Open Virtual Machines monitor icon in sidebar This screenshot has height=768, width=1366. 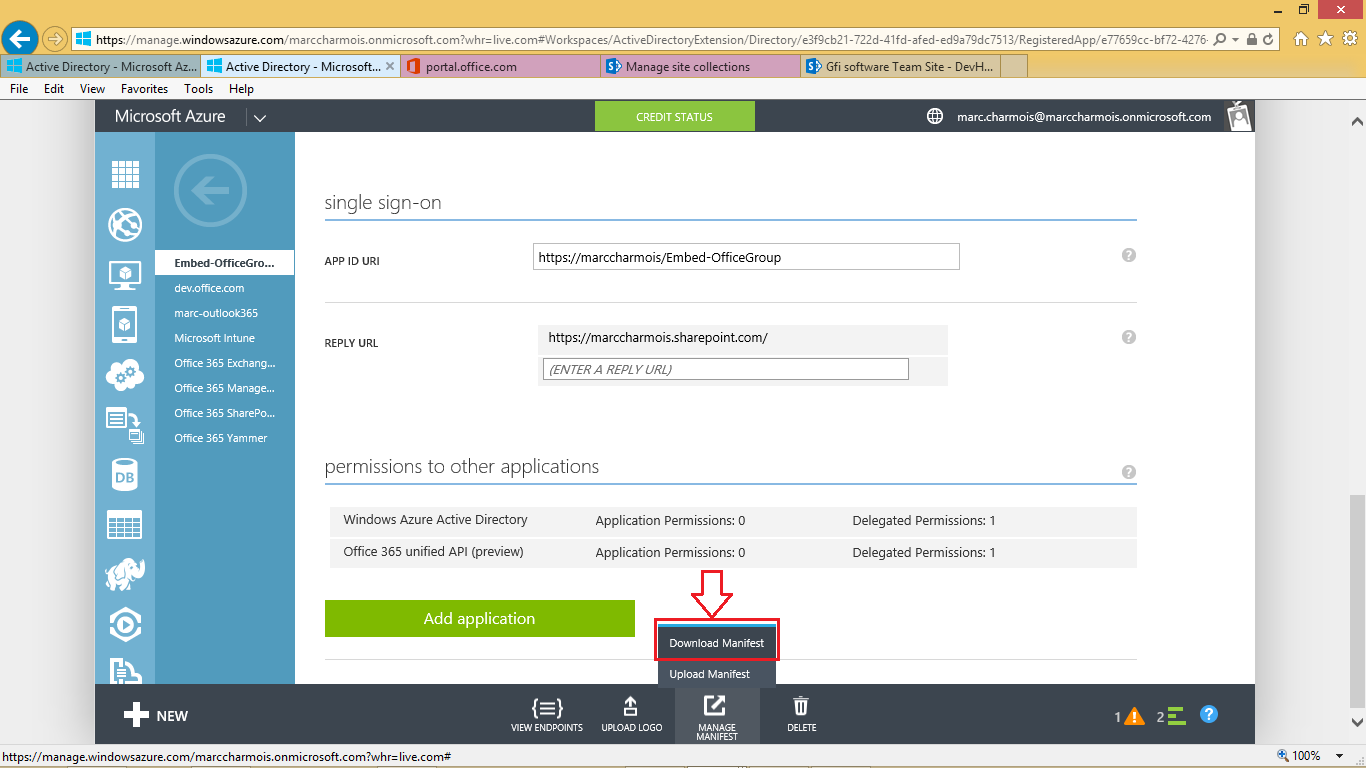(x=125, y=274)
